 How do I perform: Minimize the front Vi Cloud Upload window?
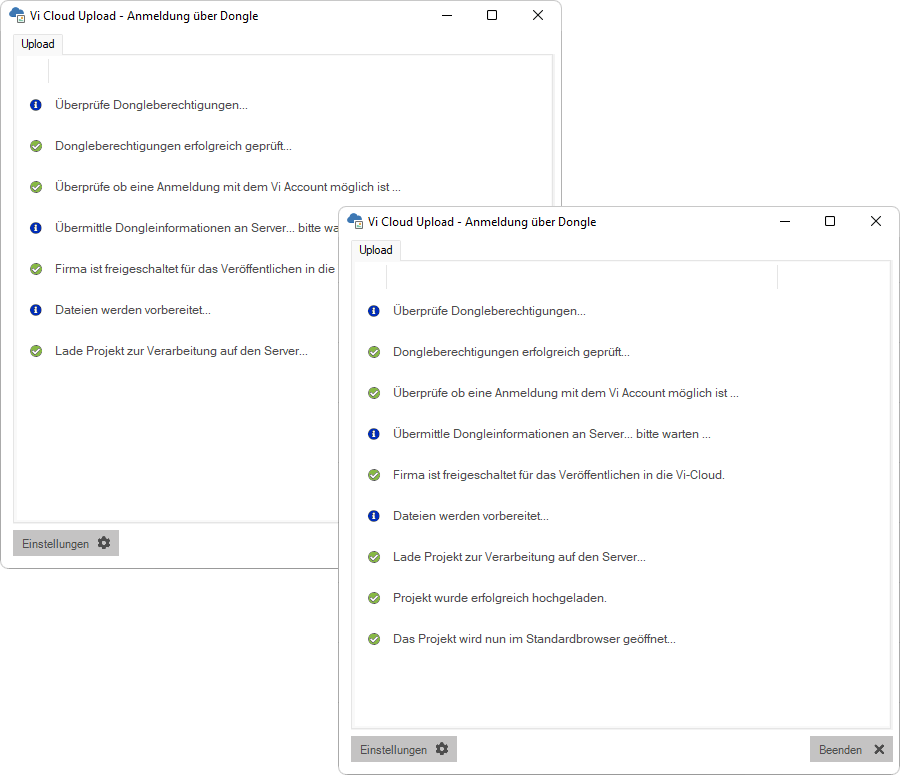(x=785, y=221)
